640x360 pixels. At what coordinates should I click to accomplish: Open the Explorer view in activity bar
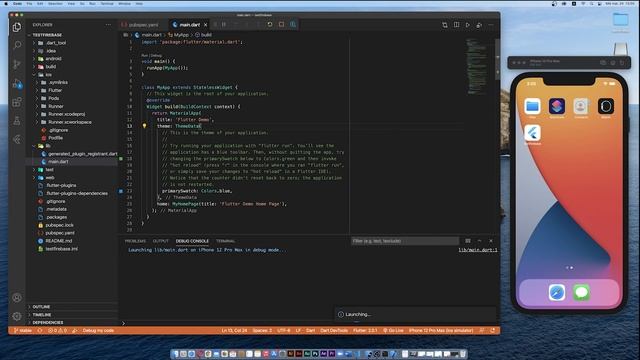17,27
